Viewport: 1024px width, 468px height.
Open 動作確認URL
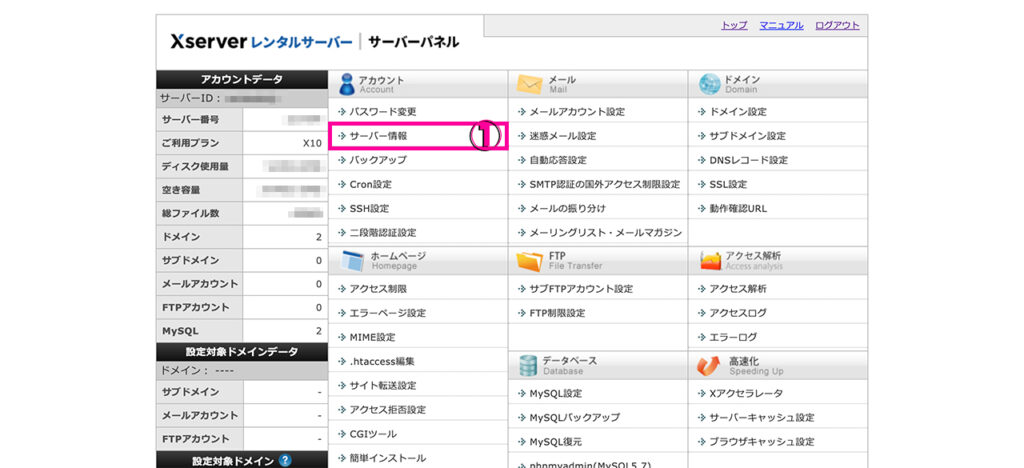click(739, 208)
